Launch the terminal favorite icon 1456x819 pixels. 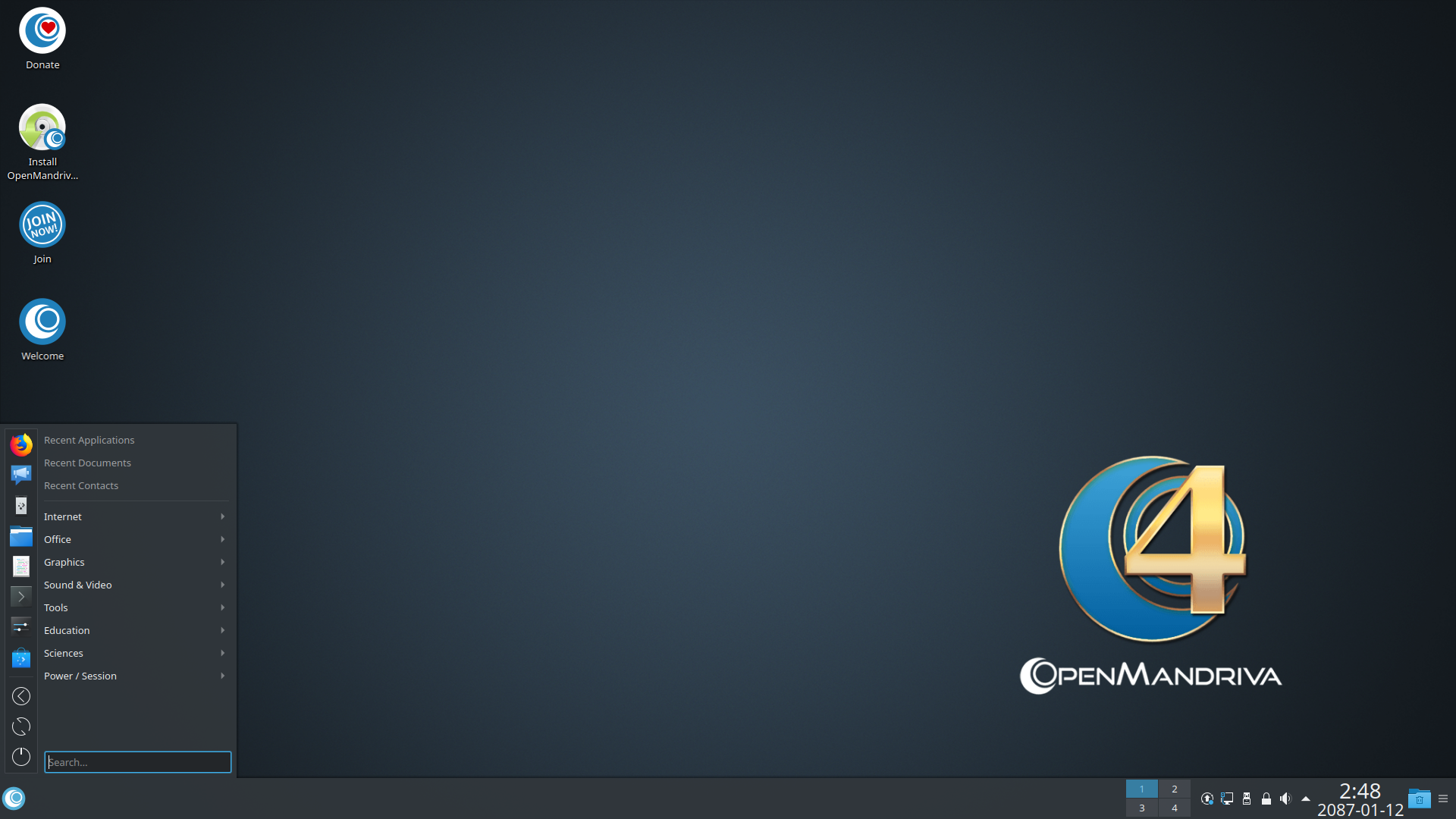tap(21, 597)
